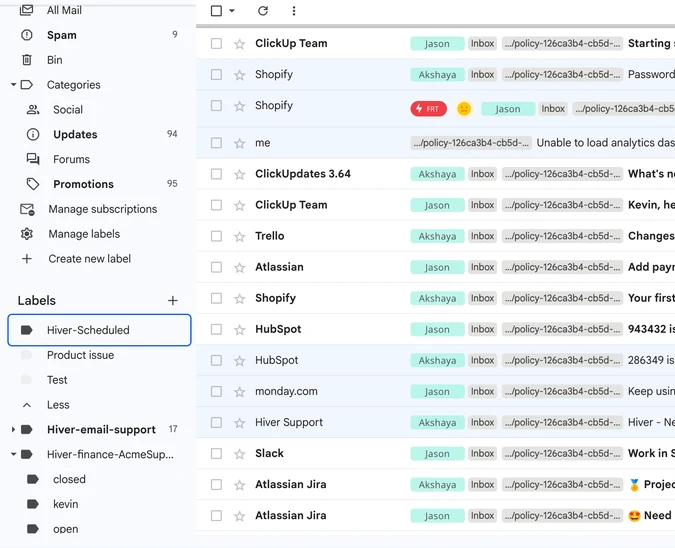This screenshot has height=548, width=675.
Task: Open the 'Unable to load analytics' email subject
Action: click(606, 143)
